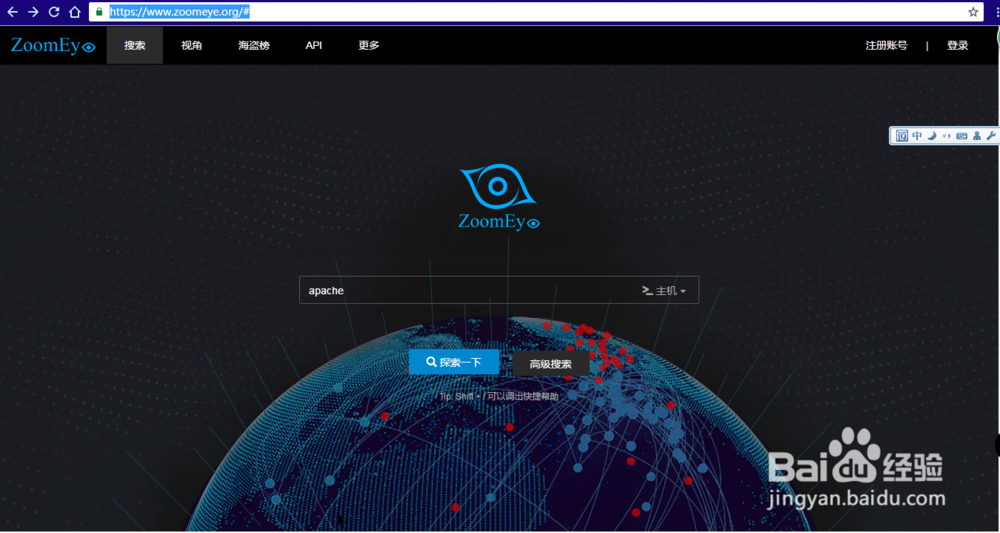Go forward with the browser forward arrow
This screenshot has height=533, width=1000.
coord(33,12)
